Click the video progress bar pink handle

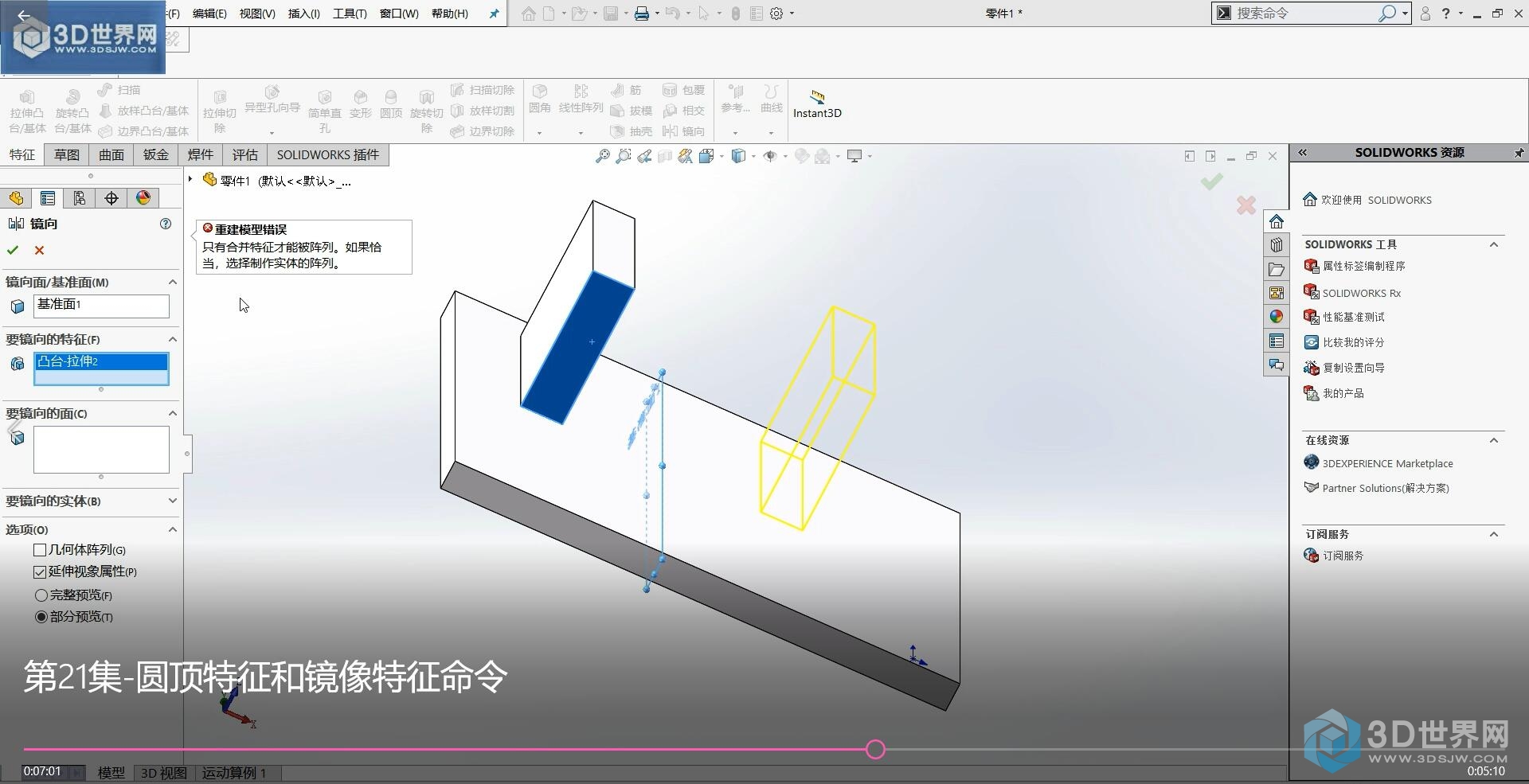tap(875, 749)
